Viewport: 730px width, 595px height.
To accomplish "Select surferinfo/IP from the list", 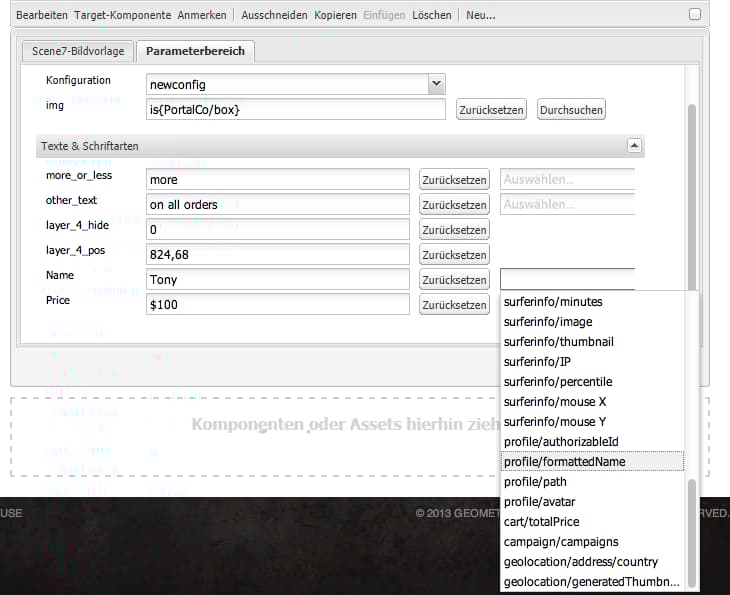I will pos(592,362).
